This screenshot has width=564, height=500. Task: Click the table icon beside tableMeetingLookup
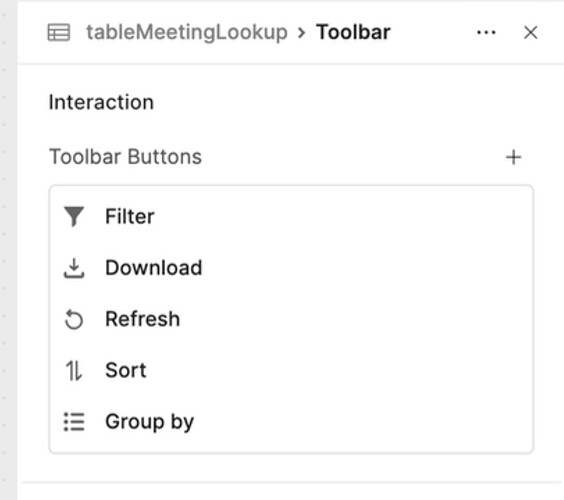(59, 33)
